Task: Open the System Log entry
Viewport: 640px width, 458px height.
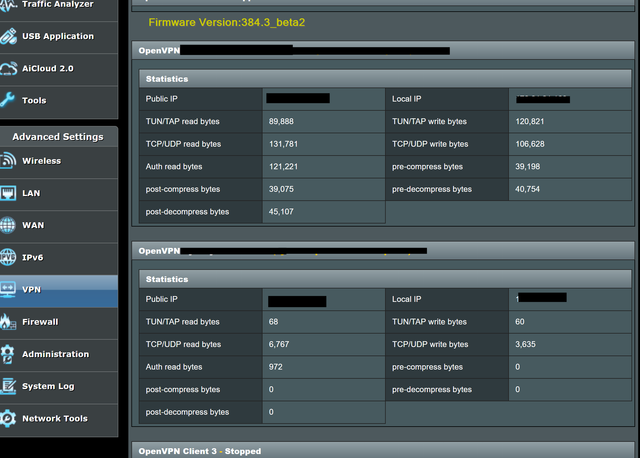Action: pyautogui.click(x=48, y=387)
